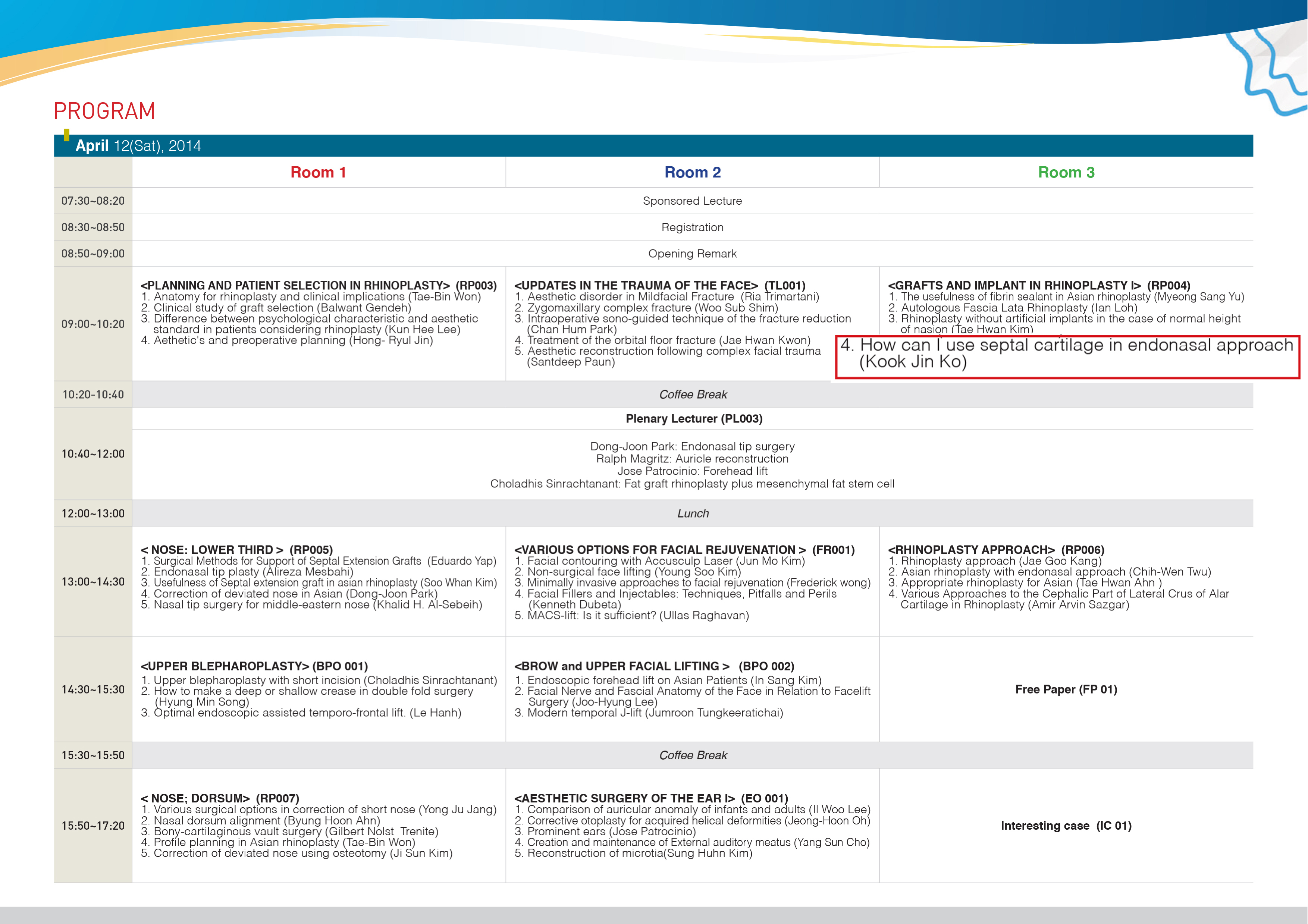Select Prominent ears talk by Jose Patrocinio

pos(605,831)
